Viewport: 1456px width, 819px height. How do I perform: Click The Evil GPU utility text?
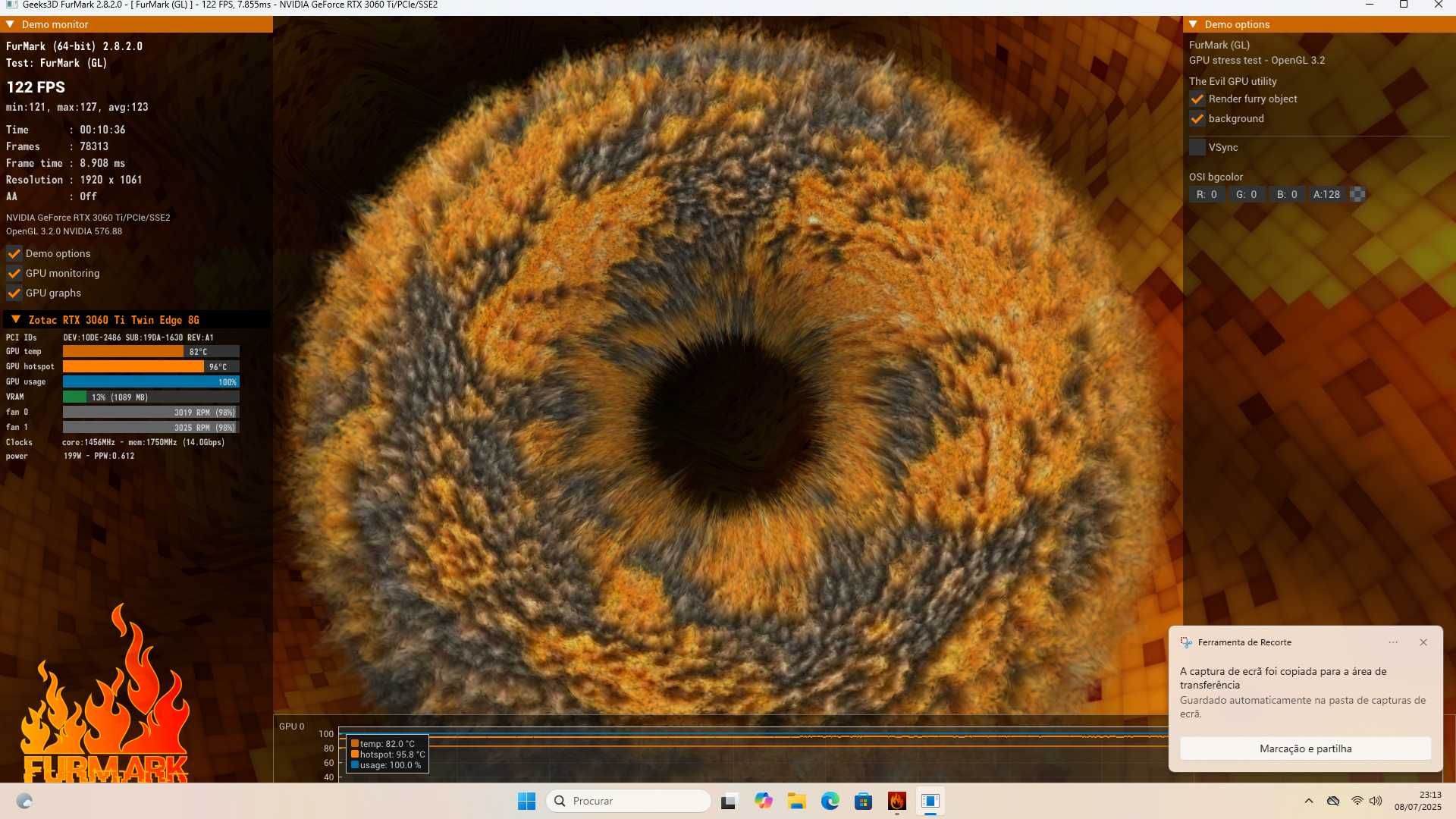pyautogui.click(x=1232, y=81)
